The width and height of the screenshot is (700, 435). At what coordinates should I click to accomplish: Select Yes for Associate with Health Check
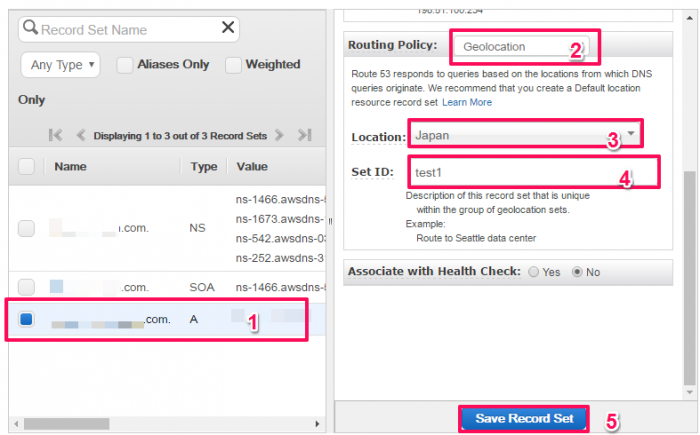533,272
